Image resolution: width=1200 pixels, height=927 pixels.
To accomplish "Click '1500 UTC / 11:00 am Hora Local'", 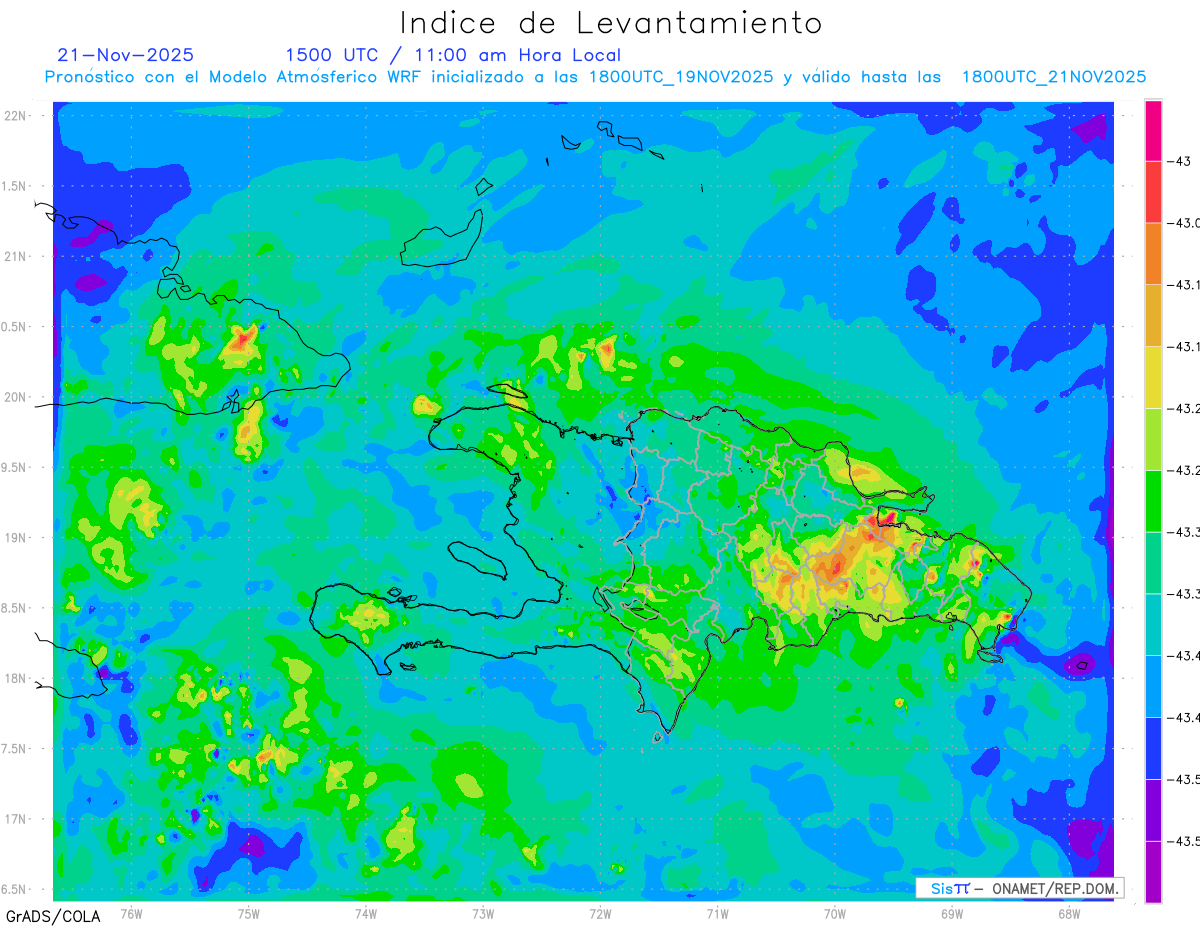I will tap(453, 55).
